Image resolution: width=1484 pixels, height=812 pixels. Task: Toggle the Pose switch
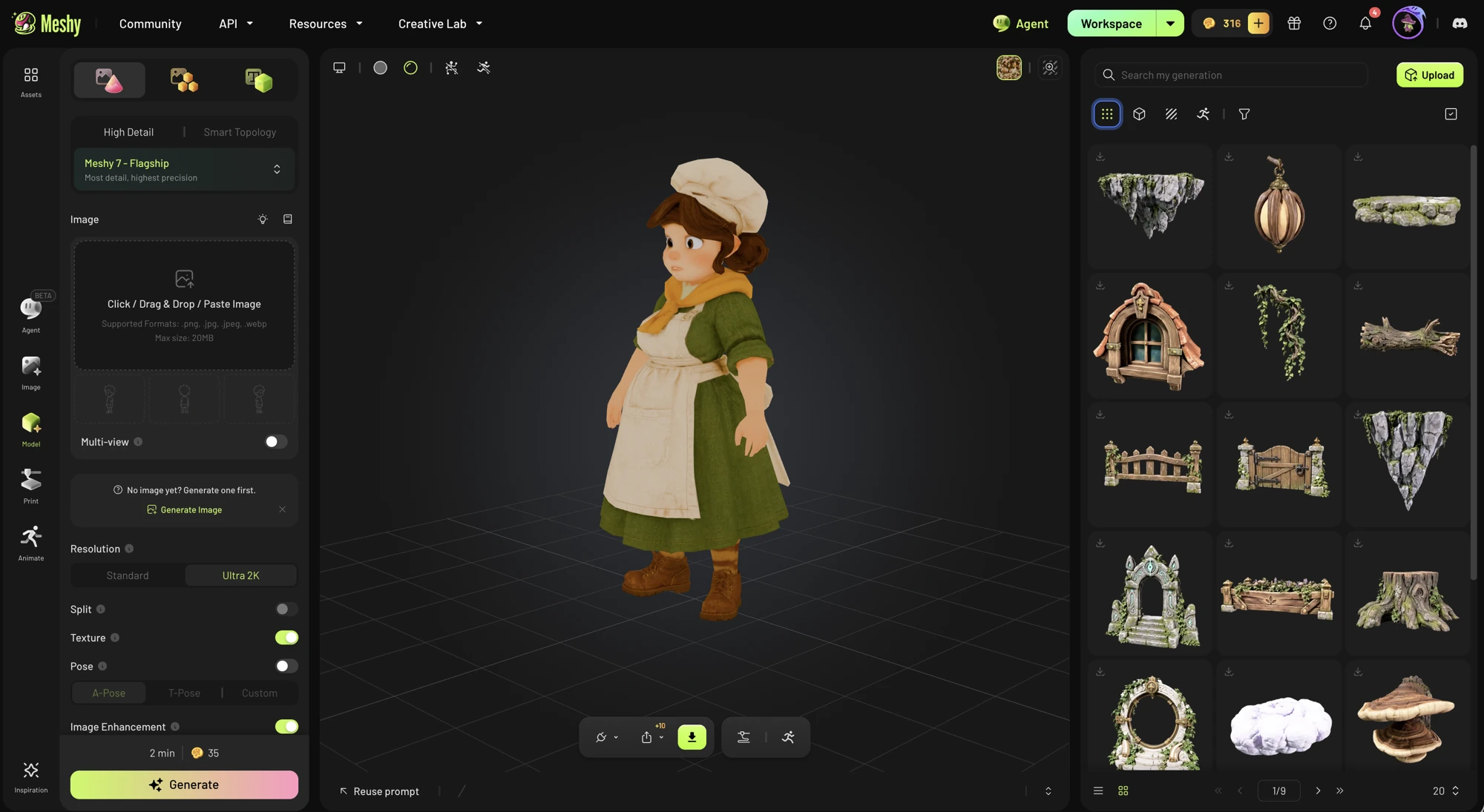pyautogui.click(x=286, y=667)
